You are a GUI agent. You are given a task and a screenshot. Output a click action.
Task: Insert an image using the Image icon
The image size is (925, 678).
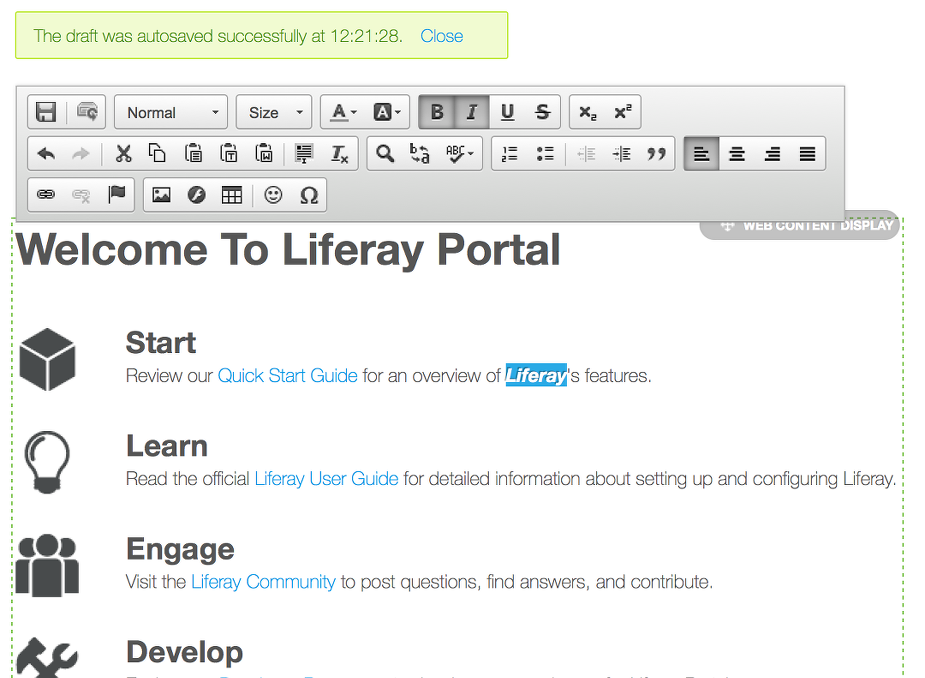161,195
